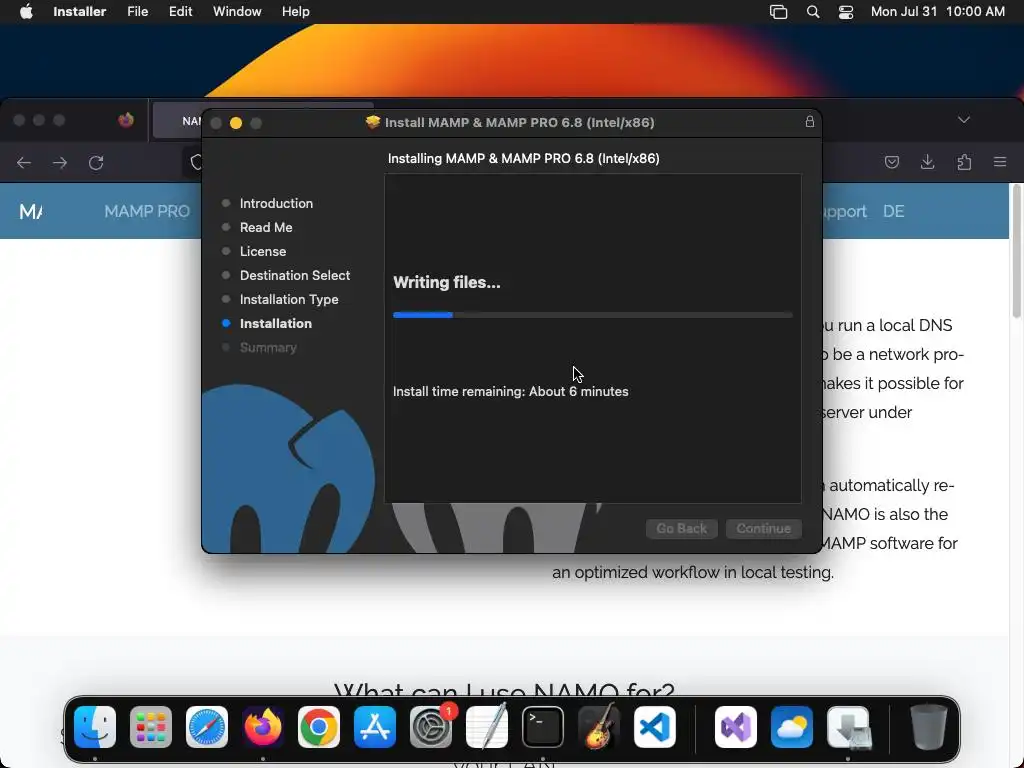Click the Installer app icon in Dock
Viewport: 1024px width, 768px height.
(848, 727)
